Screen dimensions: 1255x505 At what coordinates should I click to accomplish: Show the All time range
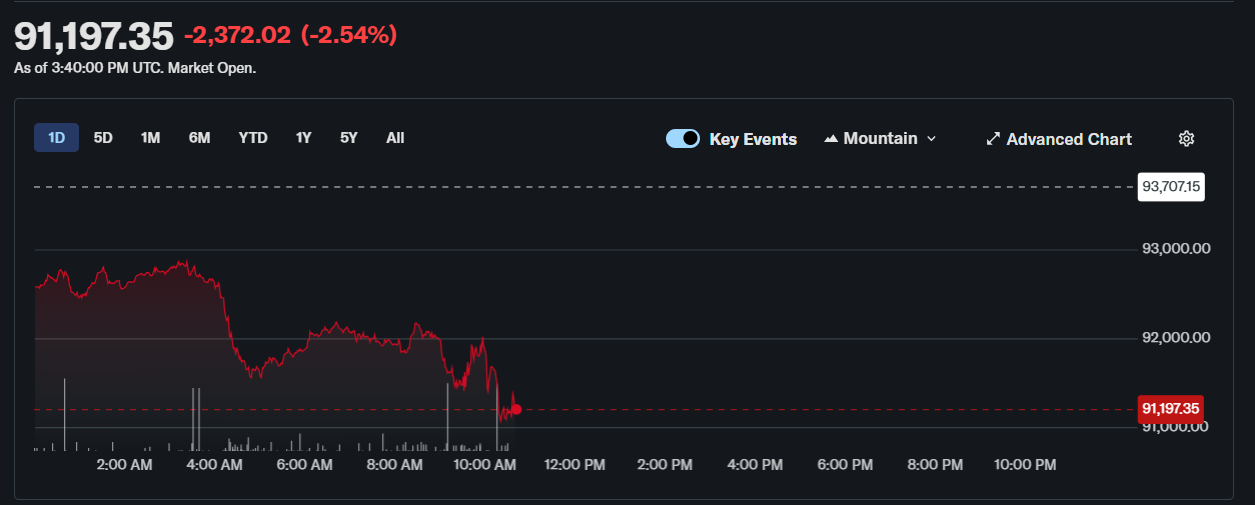point(395,138)
